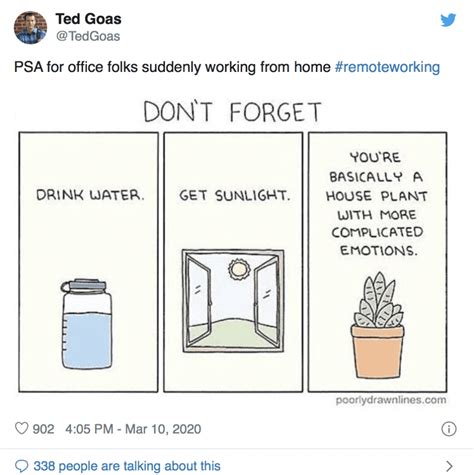The image size is (474, 475).
Task: Click the Twitter bird logo
Action: (448, 20)
